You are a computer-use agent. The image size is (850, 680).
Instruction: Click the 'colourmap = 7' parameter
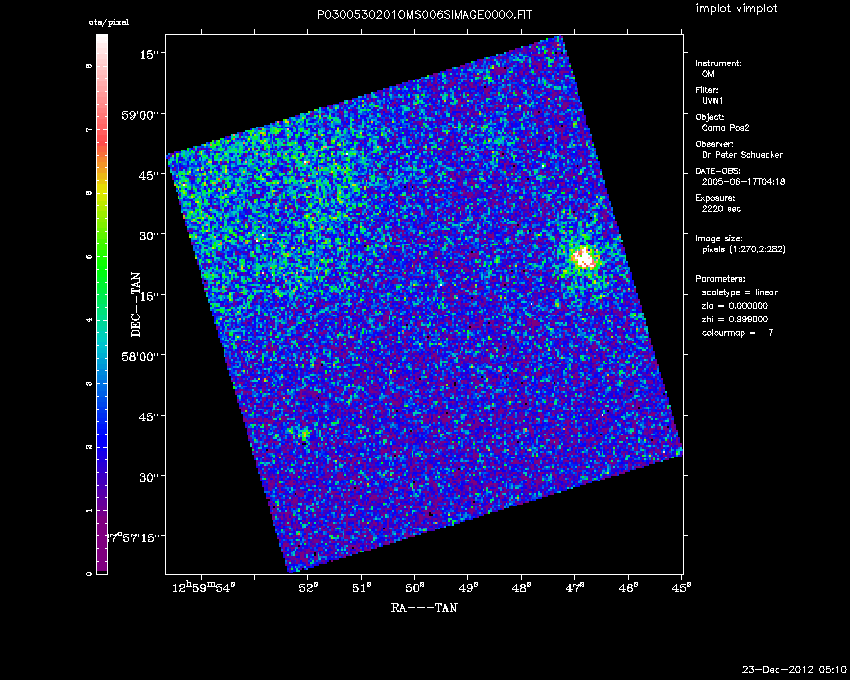[x=738, y=331]
